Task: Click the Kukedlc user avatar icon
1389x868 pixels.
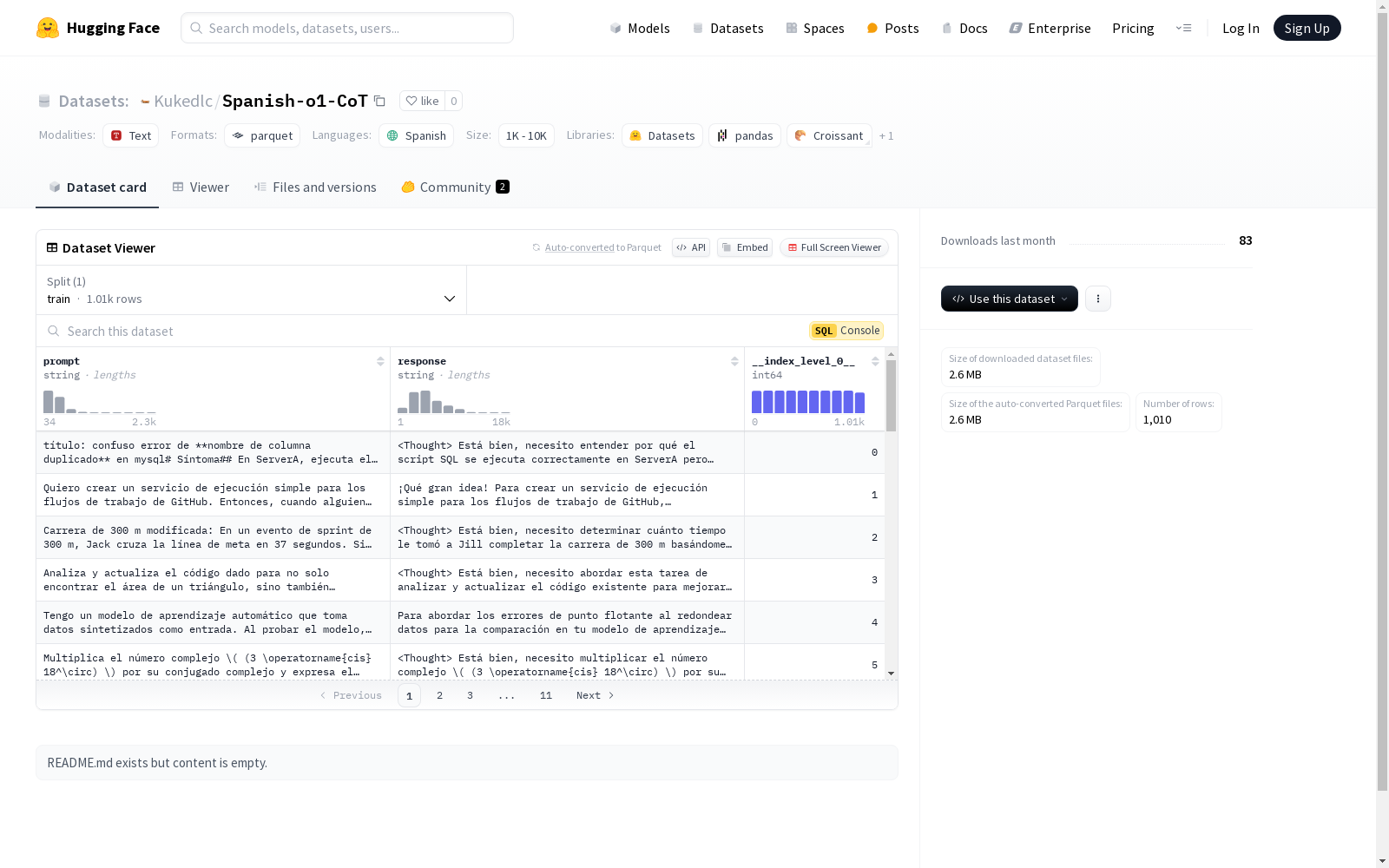Action: [145, 102]
